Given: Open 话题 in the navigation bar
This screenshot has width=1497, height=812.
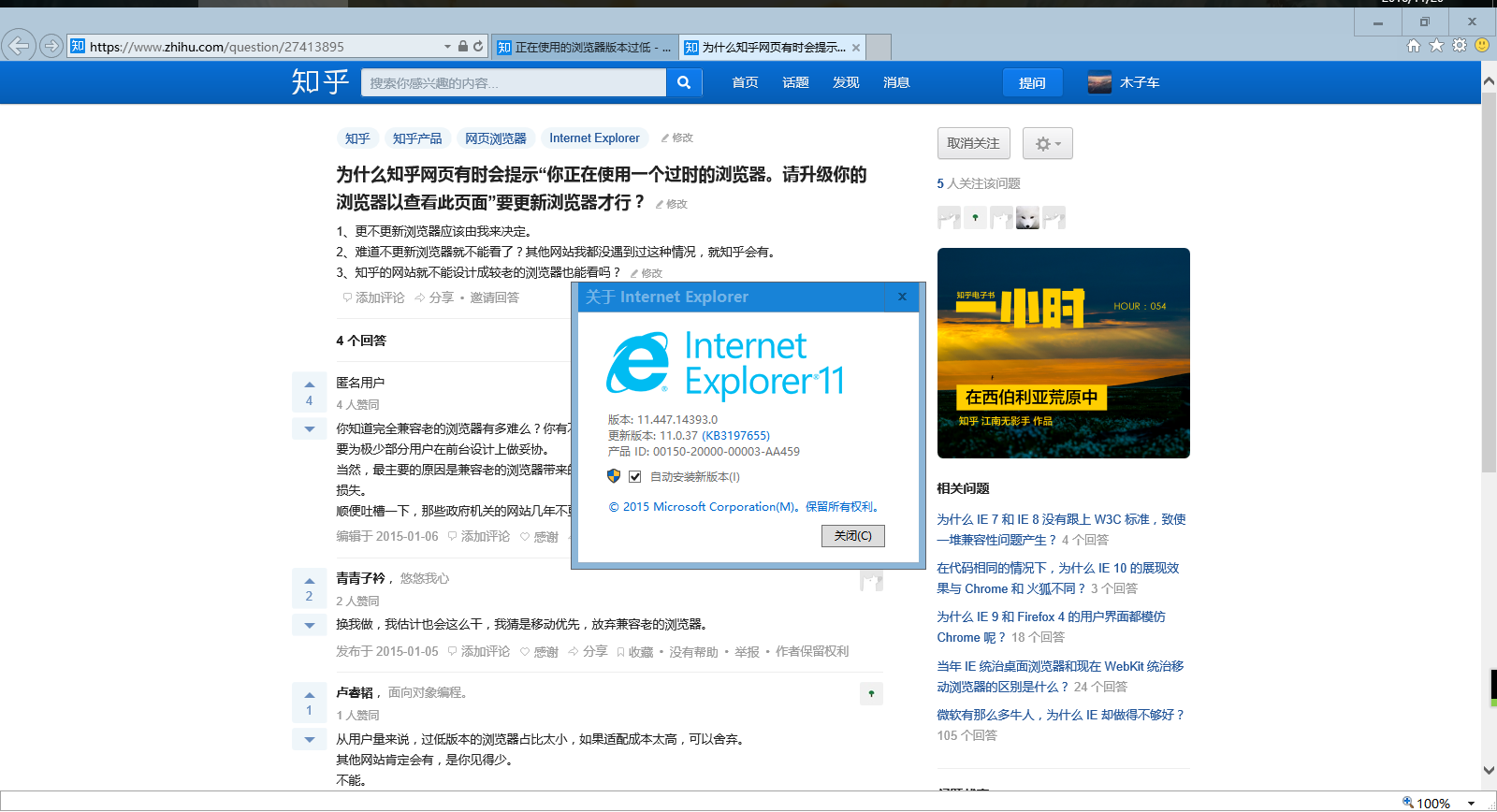Looking at the screenshot, I should click(x=795, y=82).
